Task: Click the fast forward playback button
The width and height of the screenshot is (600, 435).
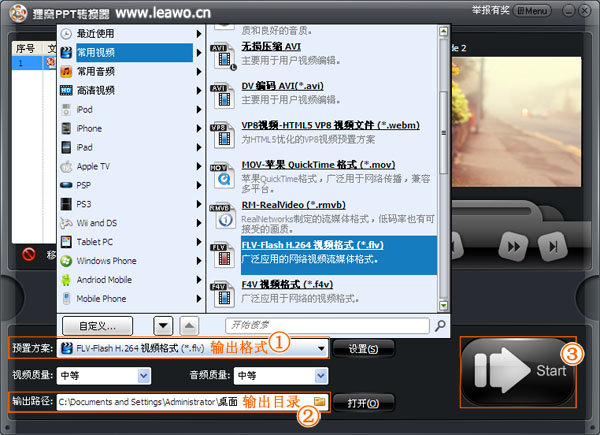Action: coord(514,247)
